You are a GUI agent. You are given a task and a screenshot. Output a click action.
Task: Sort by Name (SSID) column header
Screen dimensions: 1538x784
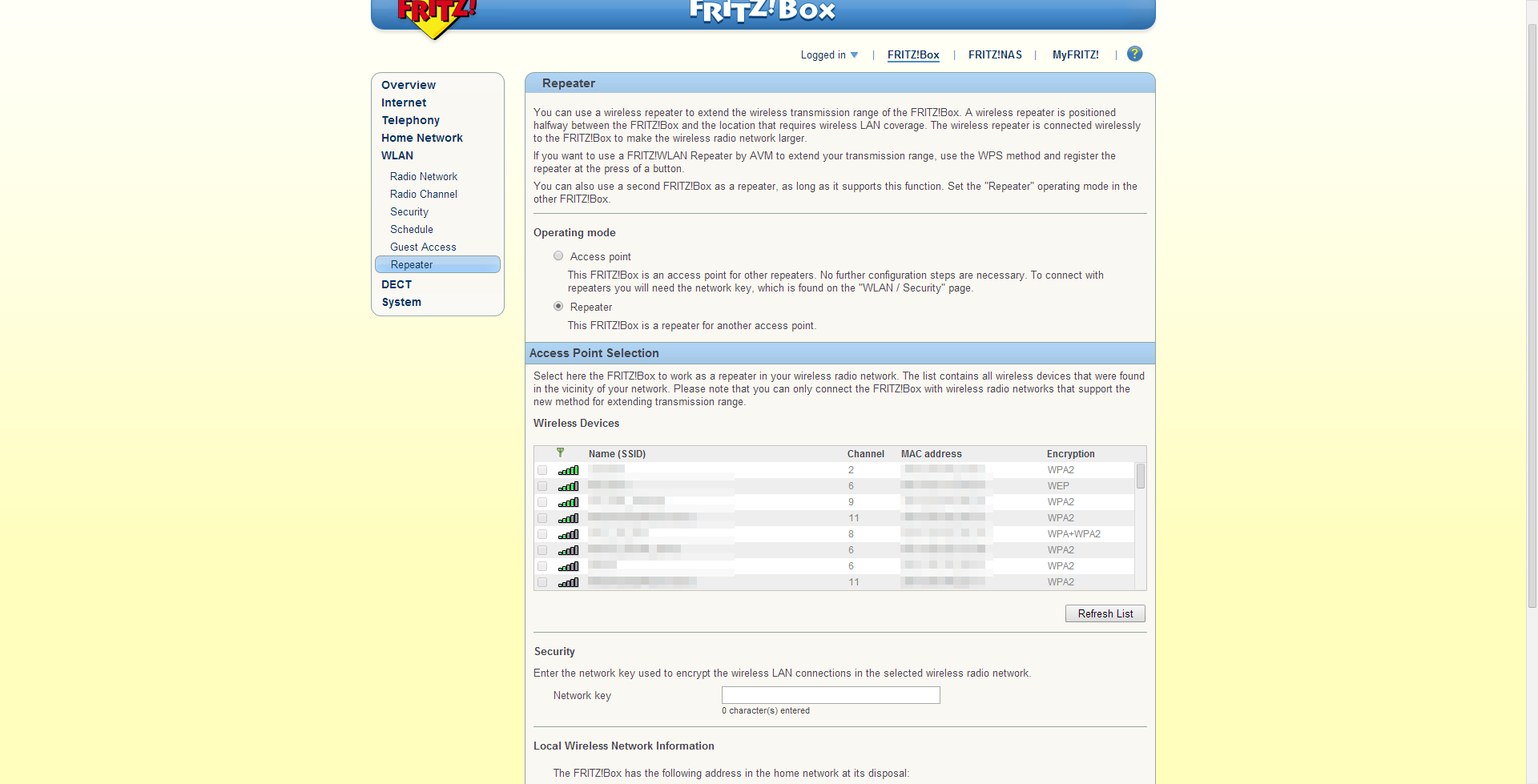click(x=617, y=454)
